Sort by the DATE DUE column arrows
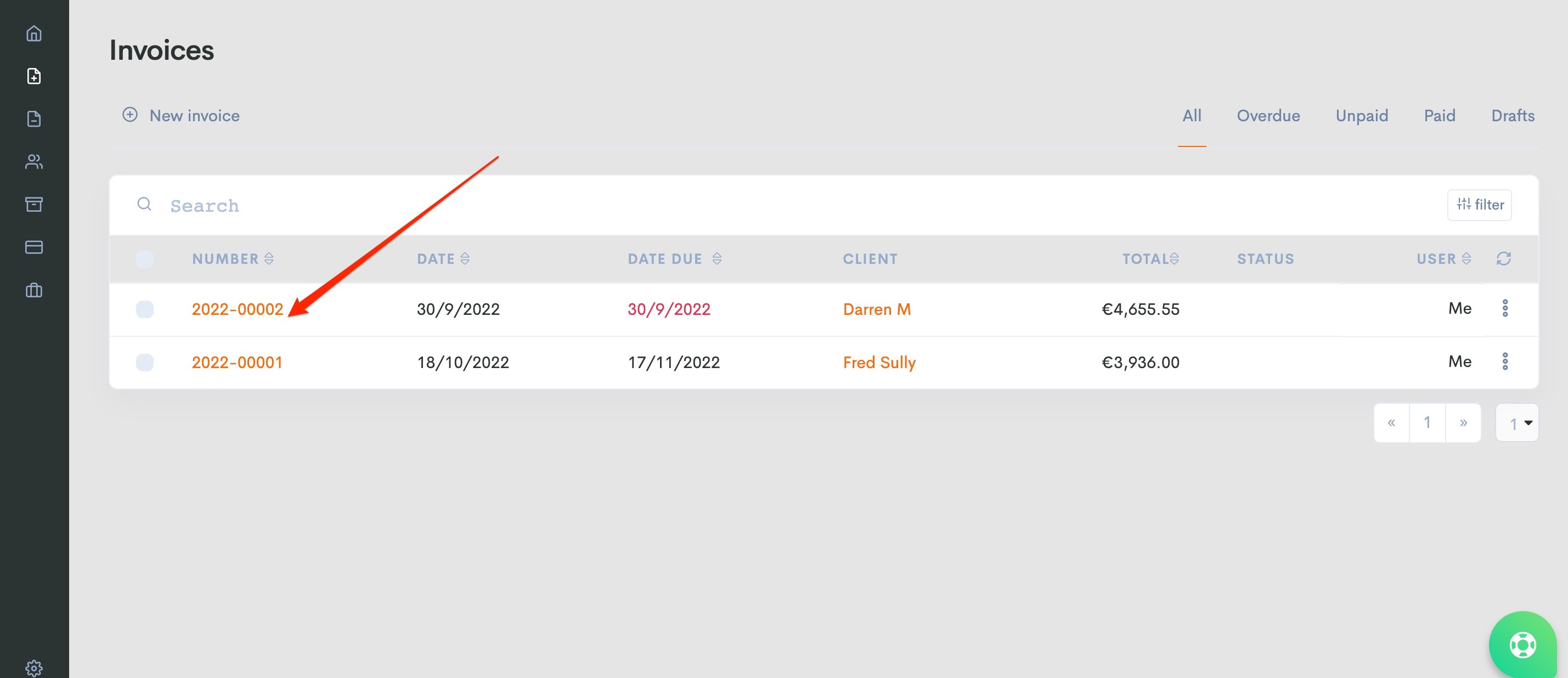 click(717, 259)
